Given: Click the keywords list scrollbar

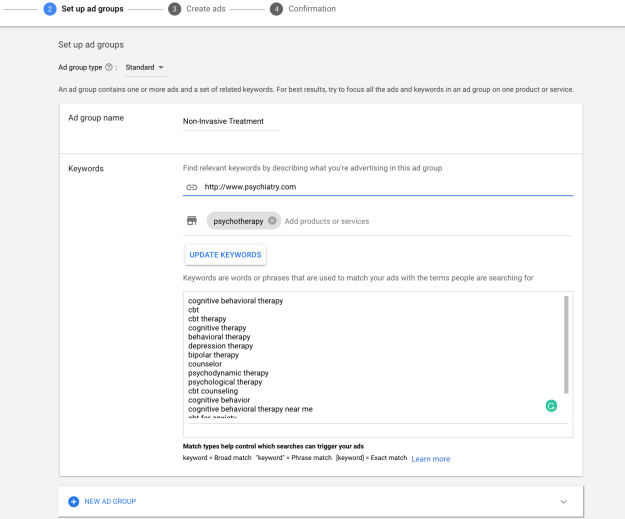Looking at the screenshot, I should click(x=566, y=344).
